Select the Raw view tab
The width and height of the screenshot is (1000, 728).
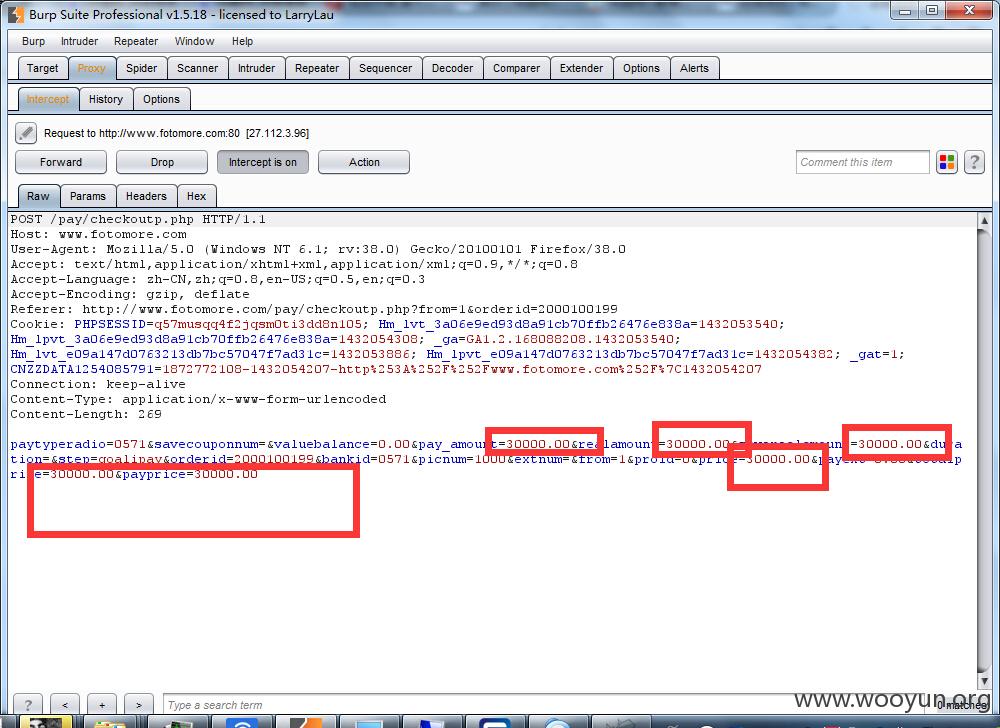(38, 196)
